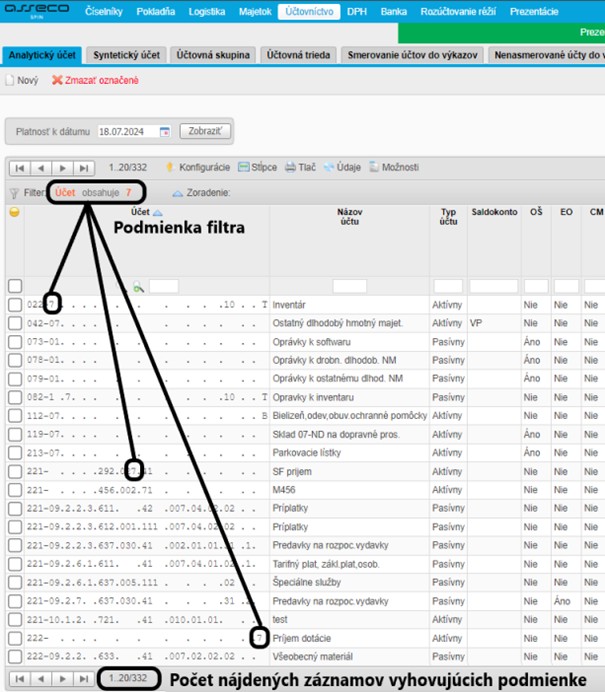
Task: Select the checkbox for Parkovacie lístky row
Action: 14,453
